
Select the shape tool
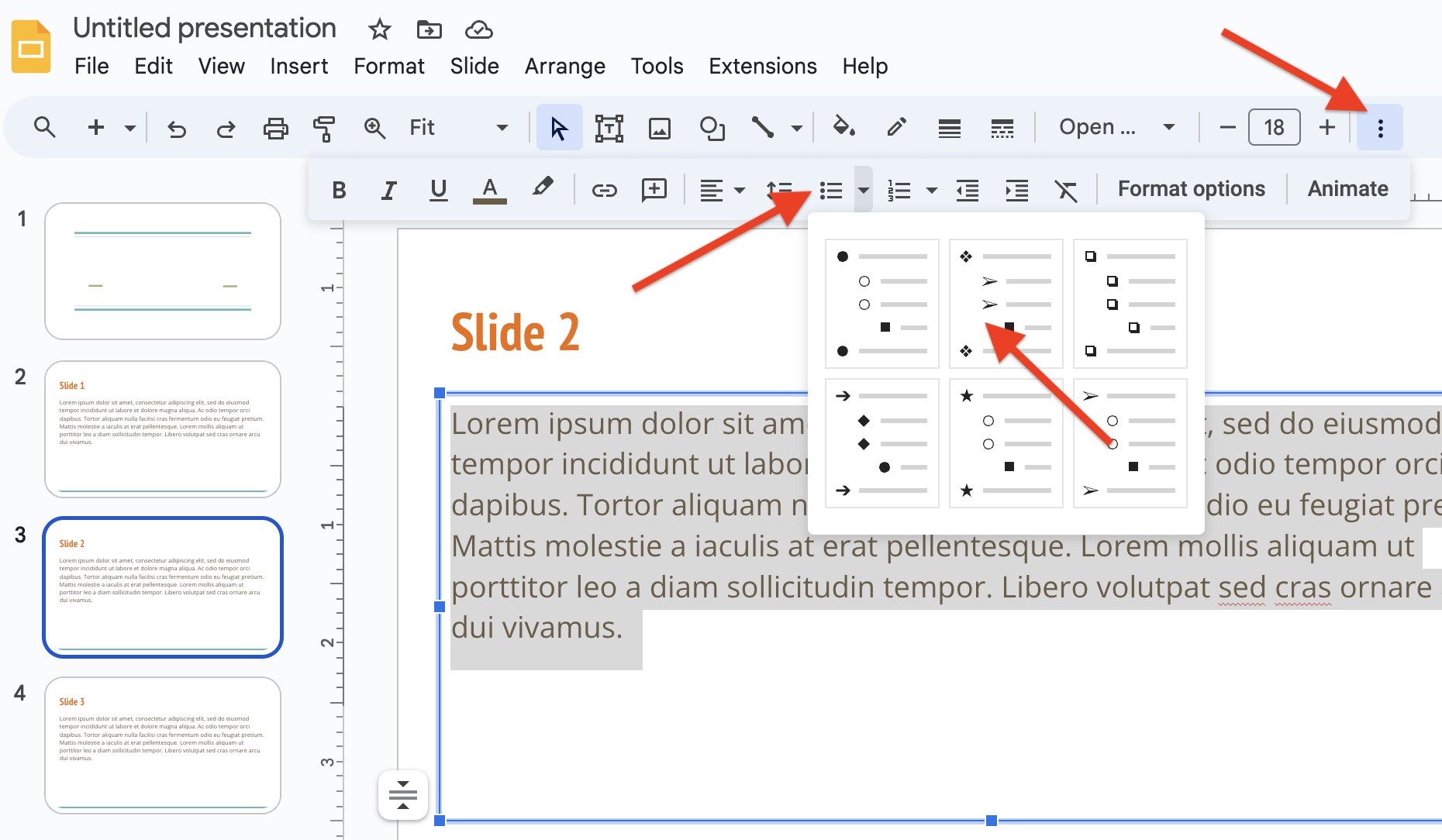712,127
